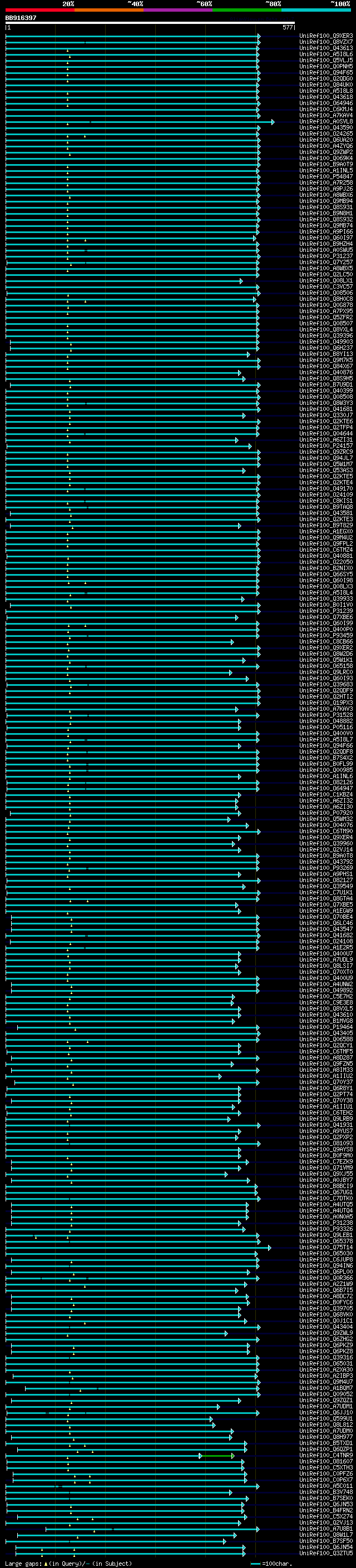Open hit UniRef100_A0SVL8
The image size is (356, 1568).
click(326, 122)
